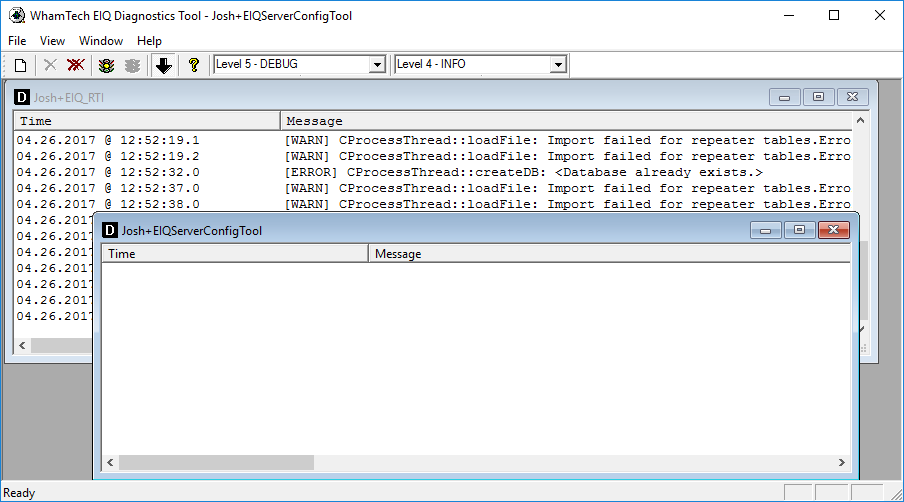This screenshot has width=904, height=502.
Task: Click right scroll arrow in Josh+EIQServerConfigTool window
Action: 842,462
